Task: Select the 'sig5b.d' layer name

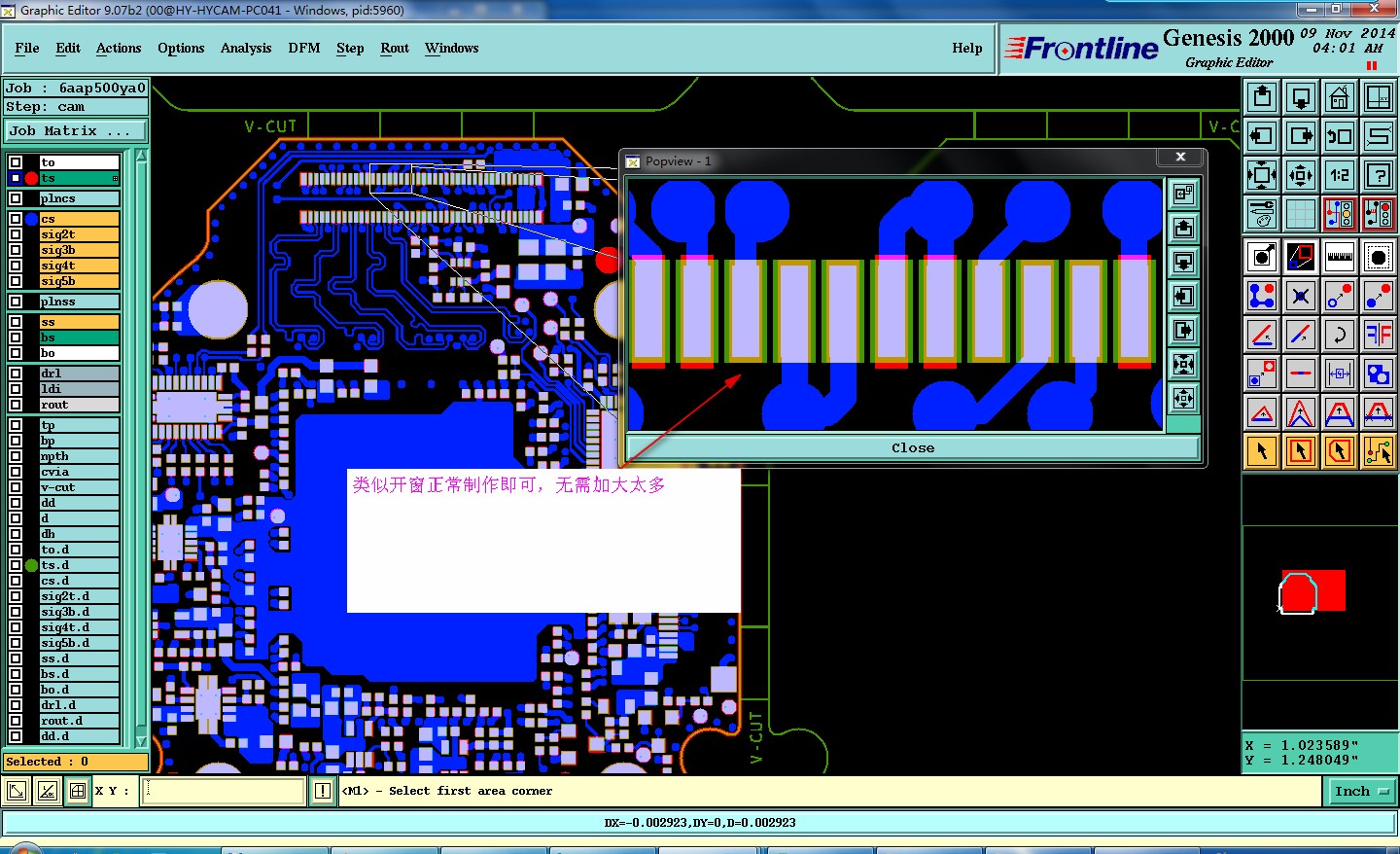Action: tap(80, 643)
